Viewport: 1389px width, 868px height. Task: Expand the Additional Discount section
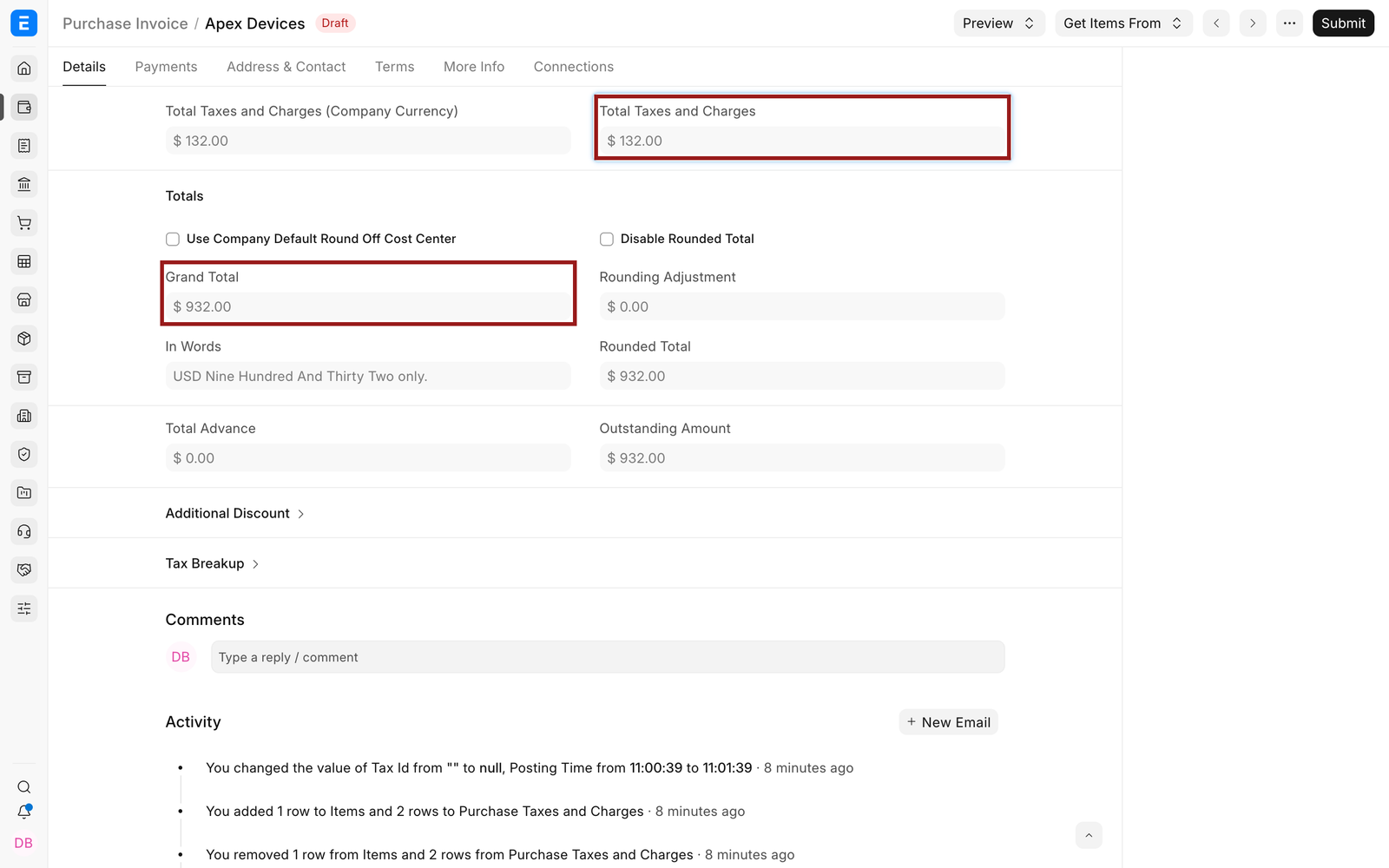pyautogui.click(x=235, y=513)
